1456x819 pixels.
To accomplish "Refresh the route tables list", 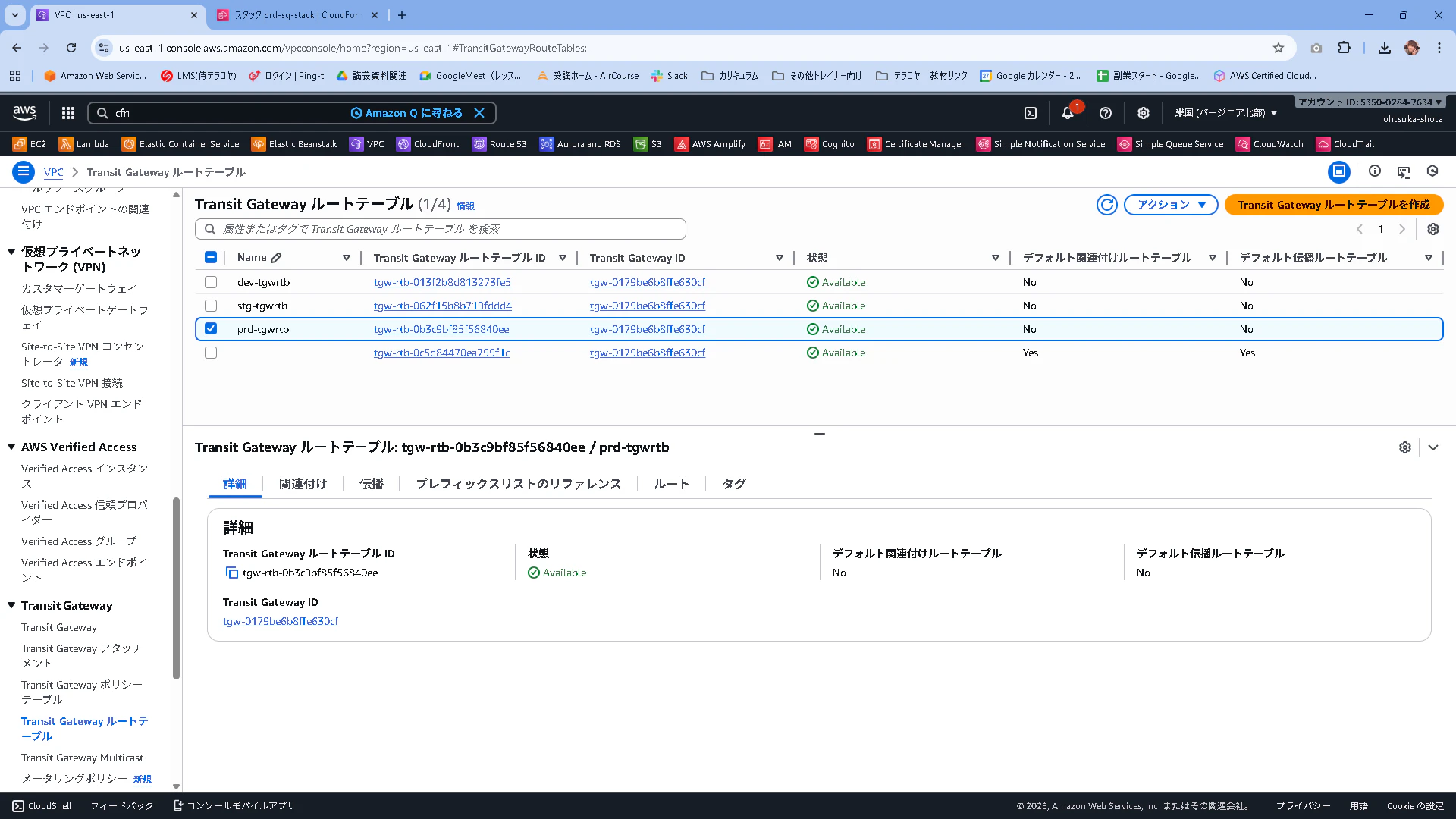I will tap(1107, 205).
